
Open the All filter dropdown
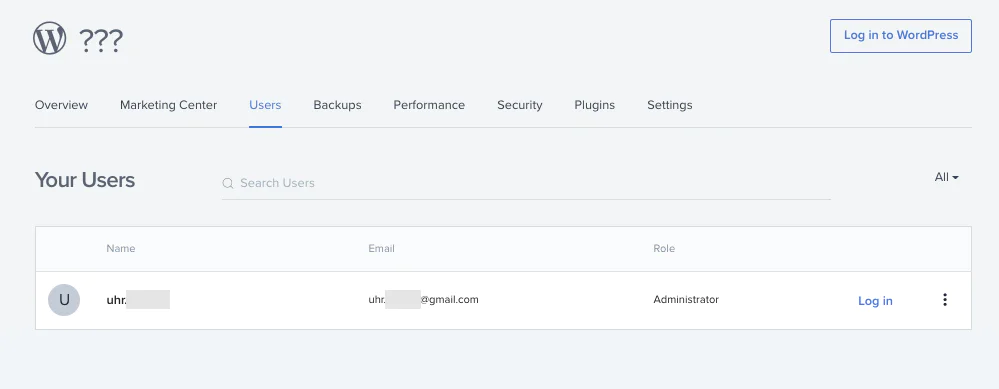pos(947,178)
